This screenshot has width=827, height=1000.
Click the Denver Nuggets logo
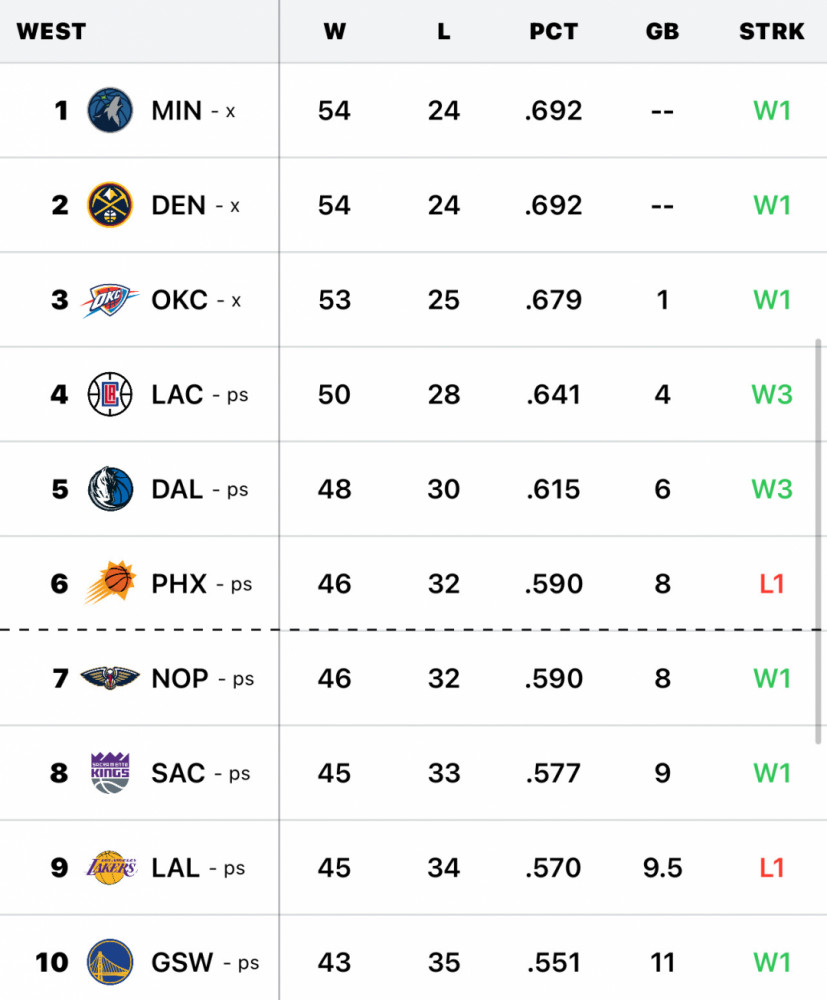pos(110,205)
